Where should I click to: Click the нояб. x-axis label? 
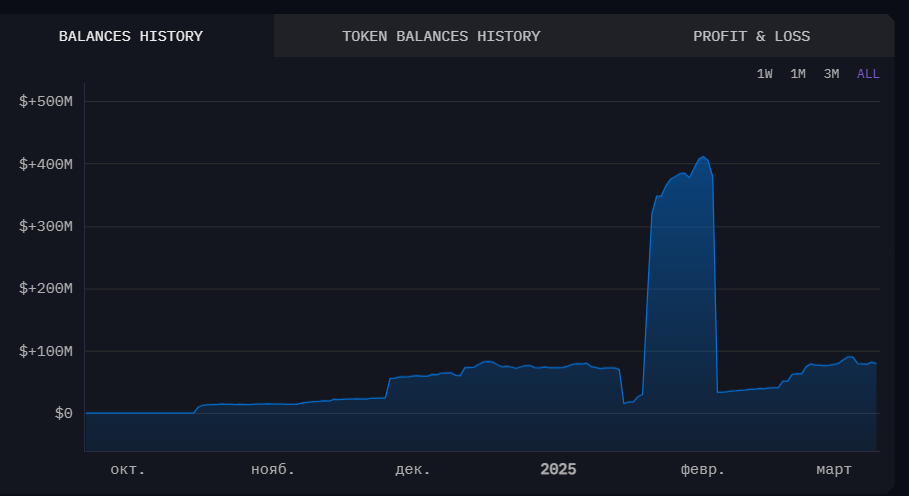[273, 469]
